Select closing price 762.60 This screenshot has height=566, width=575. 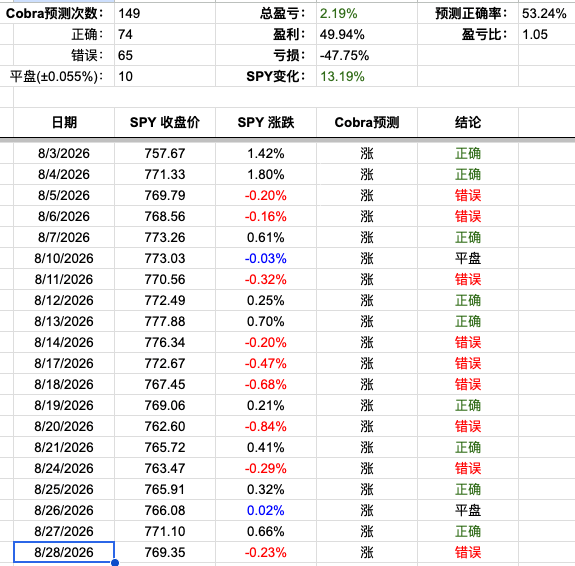pyautogui.click(x=165, y=426)
